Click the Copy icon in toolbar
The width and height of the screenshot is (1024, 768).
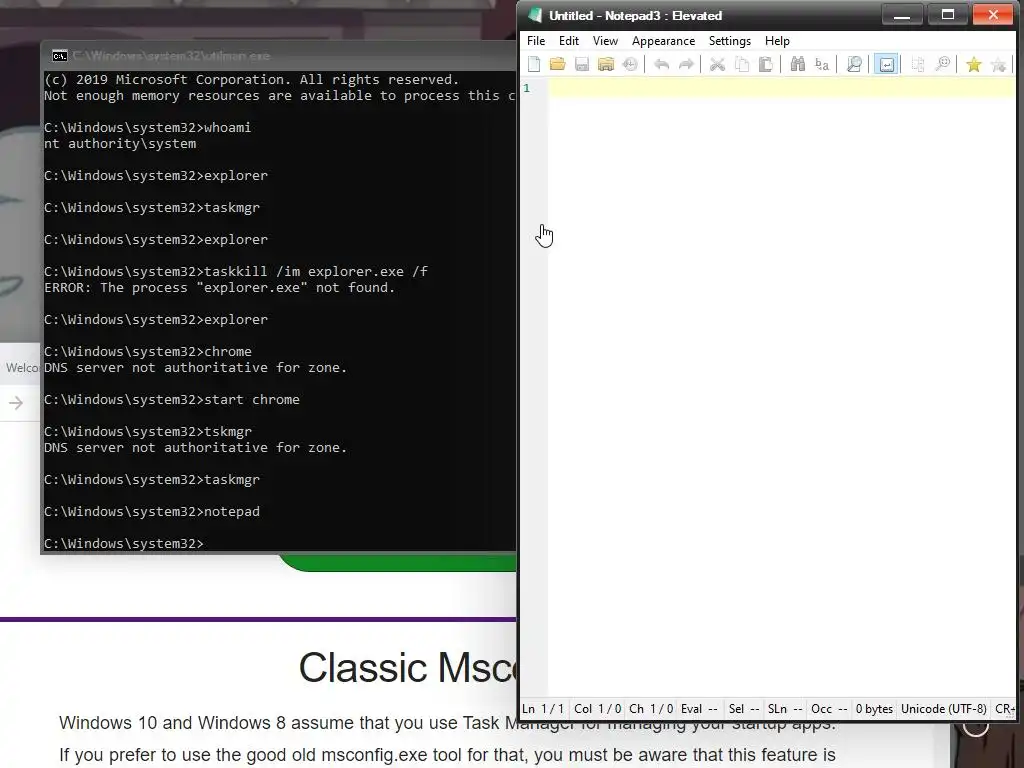(x=742, y=64)
